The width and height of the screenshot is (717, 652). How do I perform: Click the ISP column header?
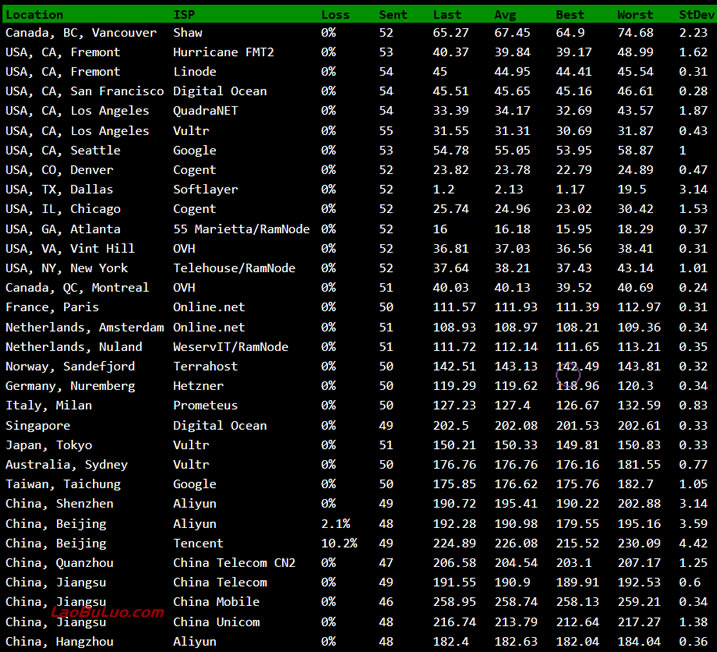(x=184, y=15)
